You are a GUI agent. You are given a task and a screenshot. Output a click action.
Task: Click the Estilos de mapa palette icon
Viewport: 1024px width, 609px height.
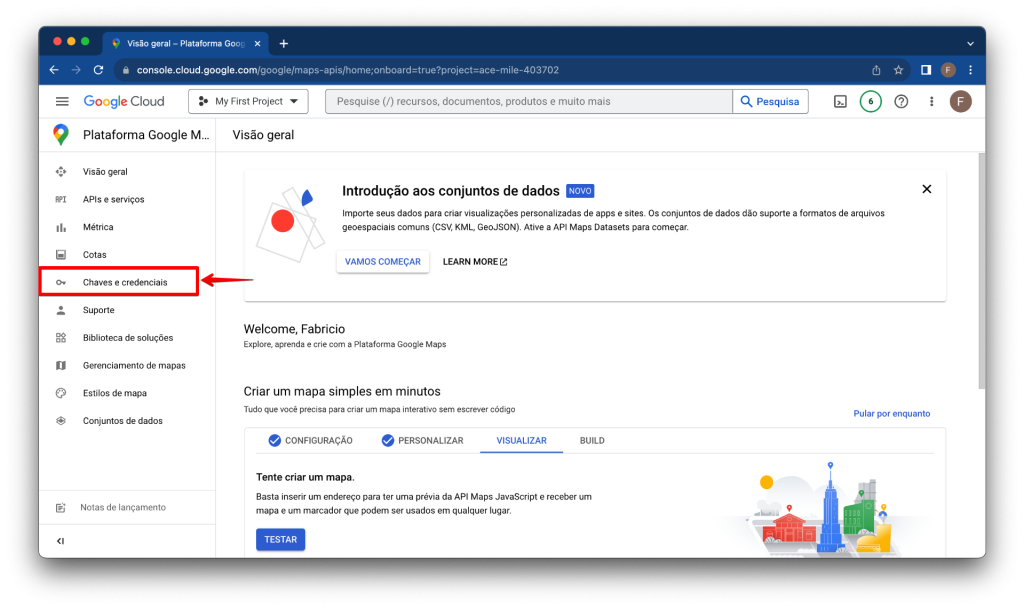(x=61, y=393)
